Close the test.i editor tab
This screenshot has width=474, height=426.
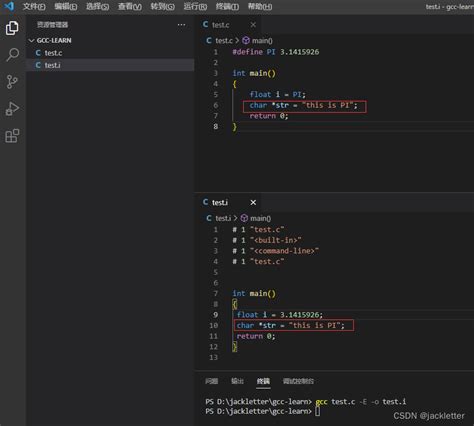tap(253, 202)
